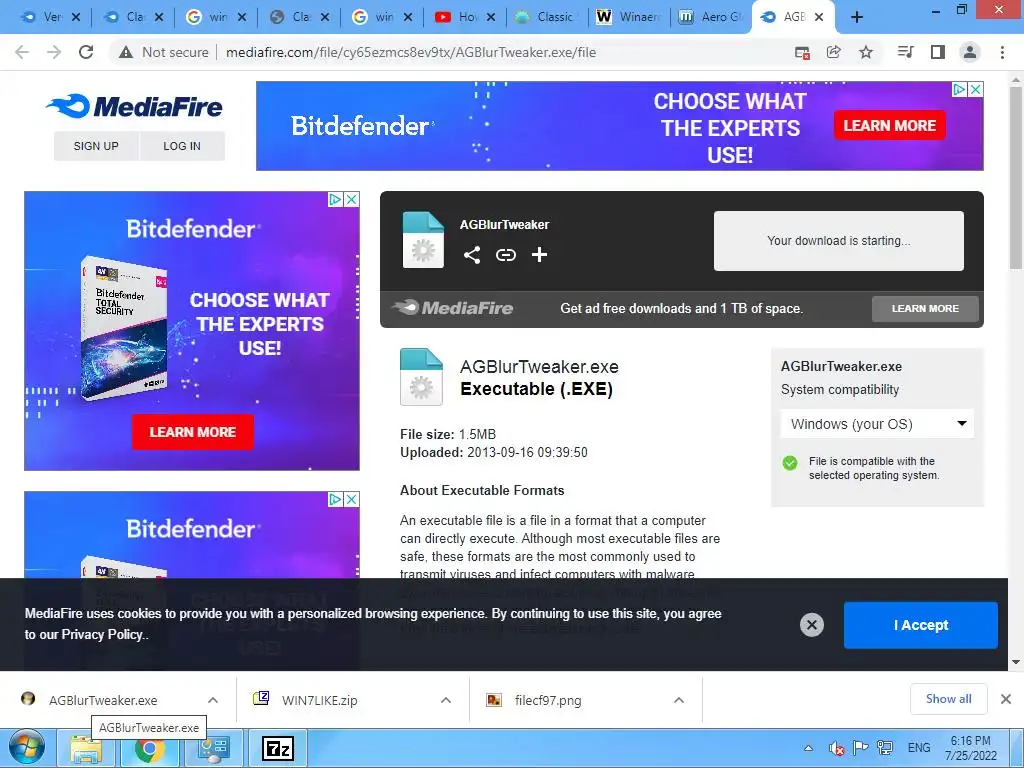This screenshot has width=1024, height=768.
Task: Click the 'File size: 1.5MB' text
Action: click(x=448, y=434)
